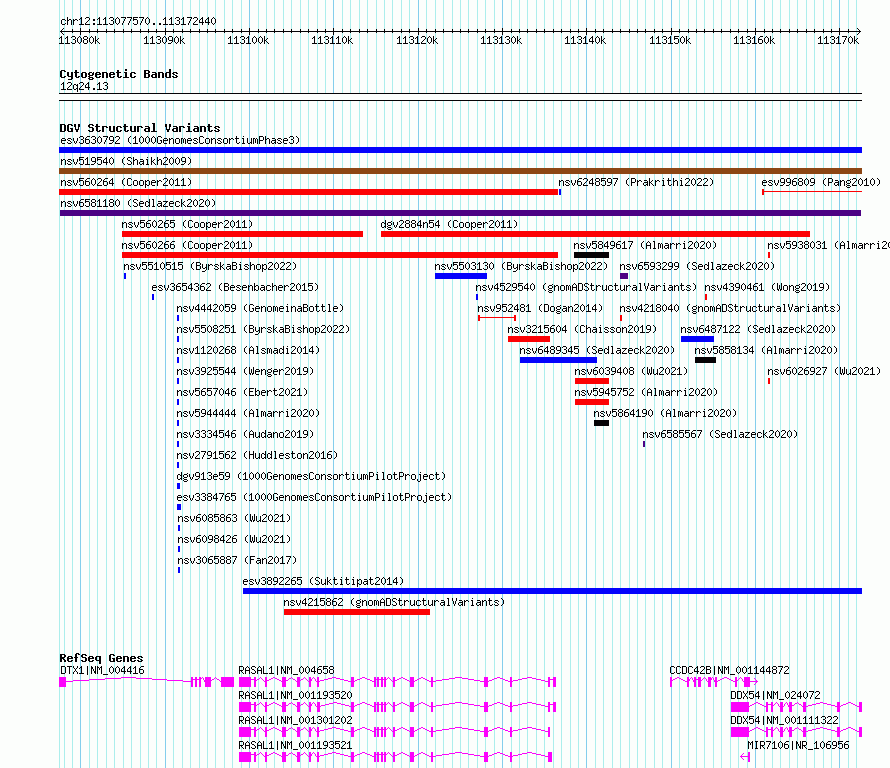Image resolution: width=890 pixels, height=768 pixels.
Task: Click the nsv5510515 (ByrskaBishop2022) label
Action: [210, 266]
